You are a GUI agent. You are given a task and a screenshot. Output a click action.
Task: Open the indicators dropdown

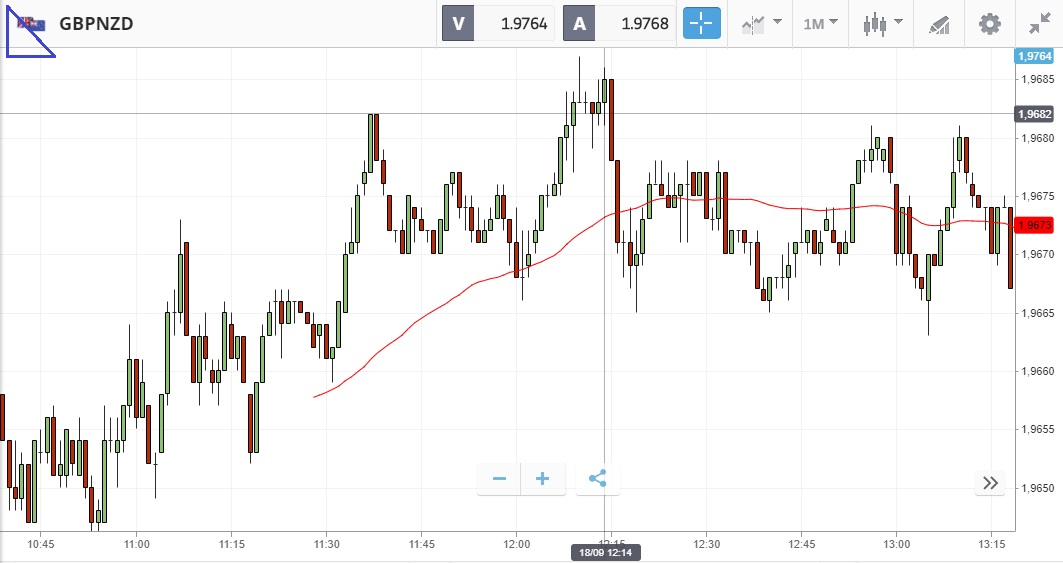pos(761,23)
